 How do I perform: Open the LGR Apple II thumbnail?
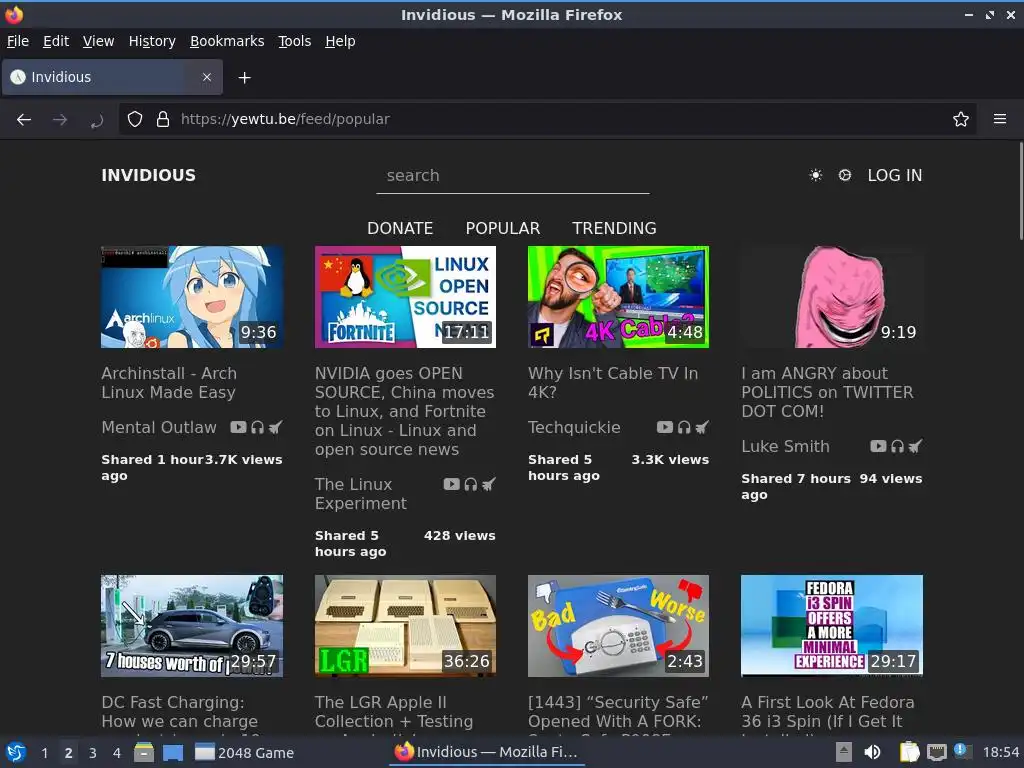(405, 626)
